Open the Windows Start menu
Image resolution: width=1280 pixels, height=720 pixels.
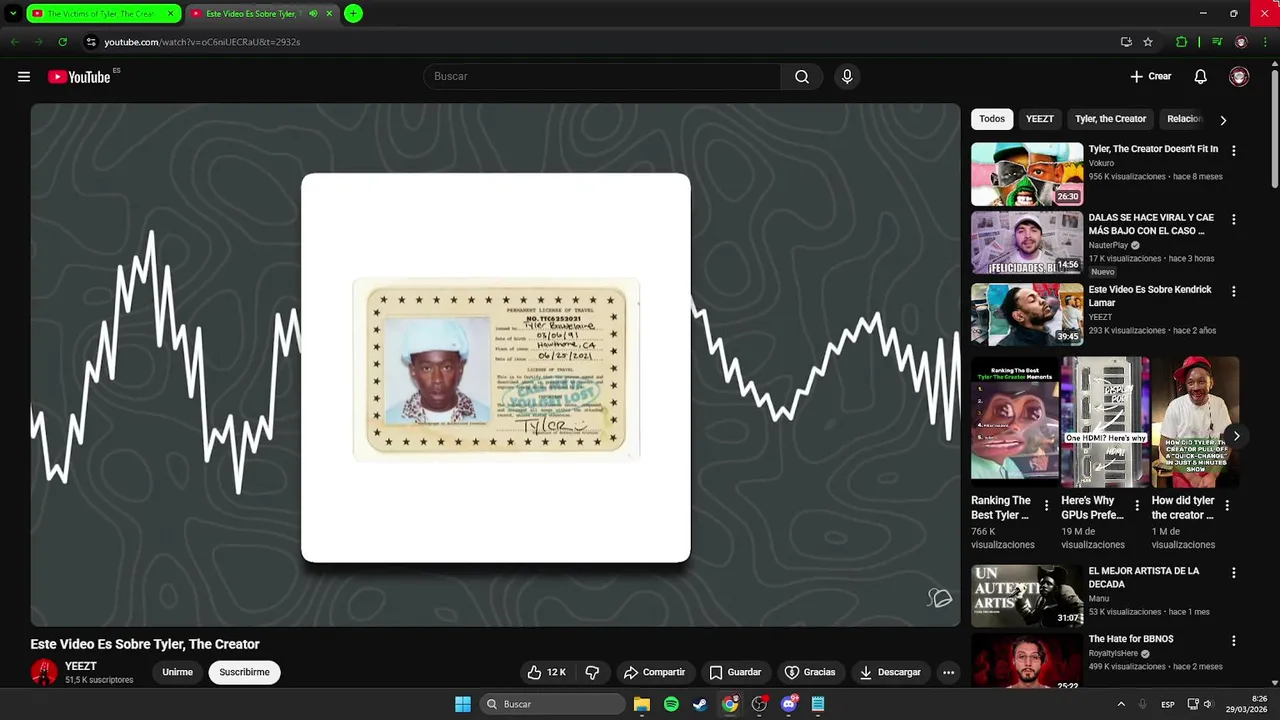[463, 704]
